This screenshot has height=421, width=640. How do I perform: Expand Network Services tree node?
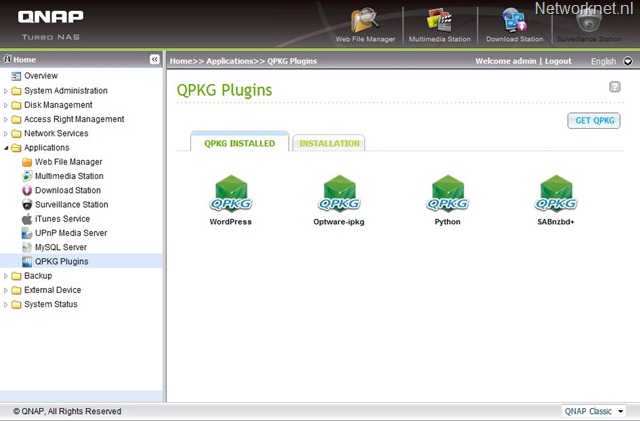pos(6,134)
